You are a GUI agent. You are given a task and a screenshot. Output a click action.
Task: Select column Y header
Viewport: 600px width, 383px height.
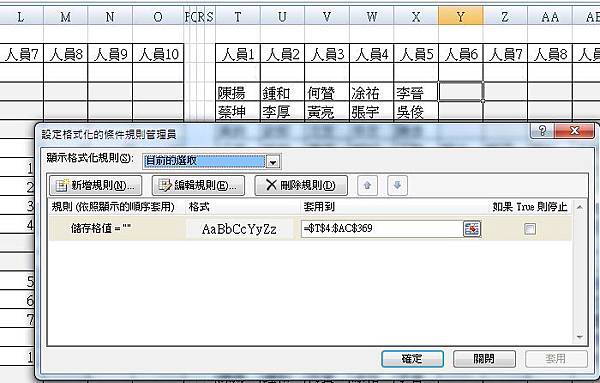coord(461,16)
